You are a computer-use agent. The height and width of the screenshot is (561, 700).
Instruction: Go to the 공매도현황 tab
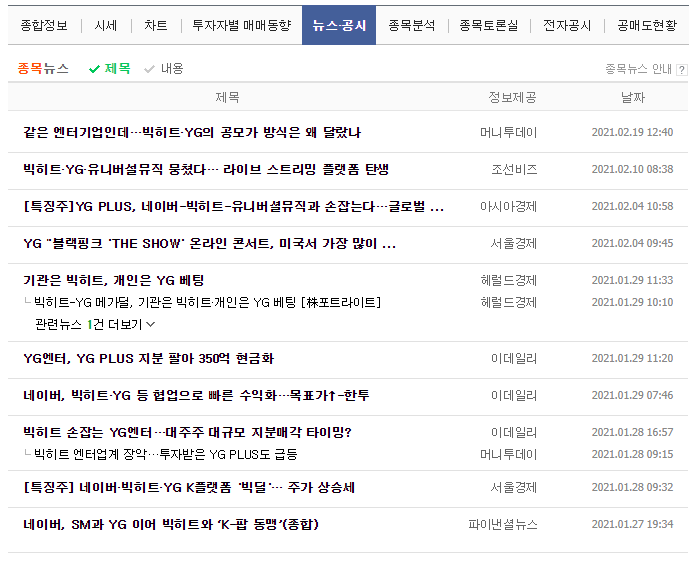click(647, 25)
